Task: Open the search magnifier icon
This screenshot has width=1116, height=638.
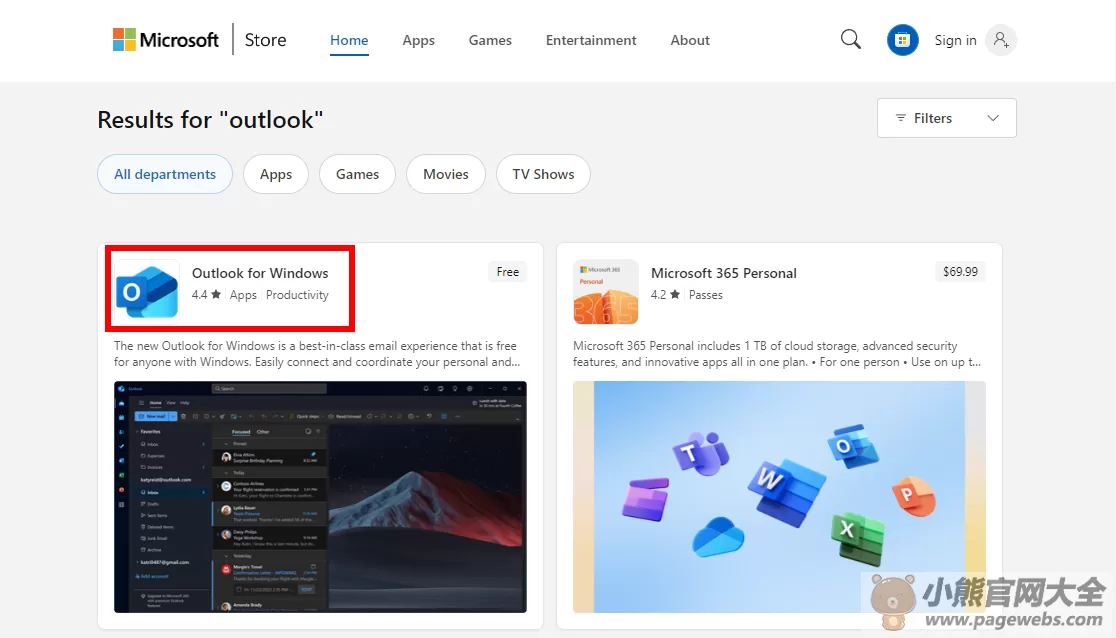Action: 851,39
